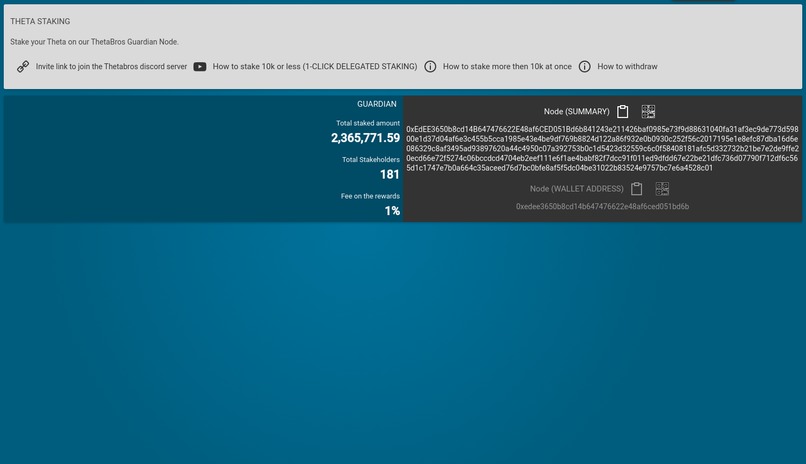
Task: Click 'Stake your Theta on our ThetaBros' text
Action: [95, 42]
